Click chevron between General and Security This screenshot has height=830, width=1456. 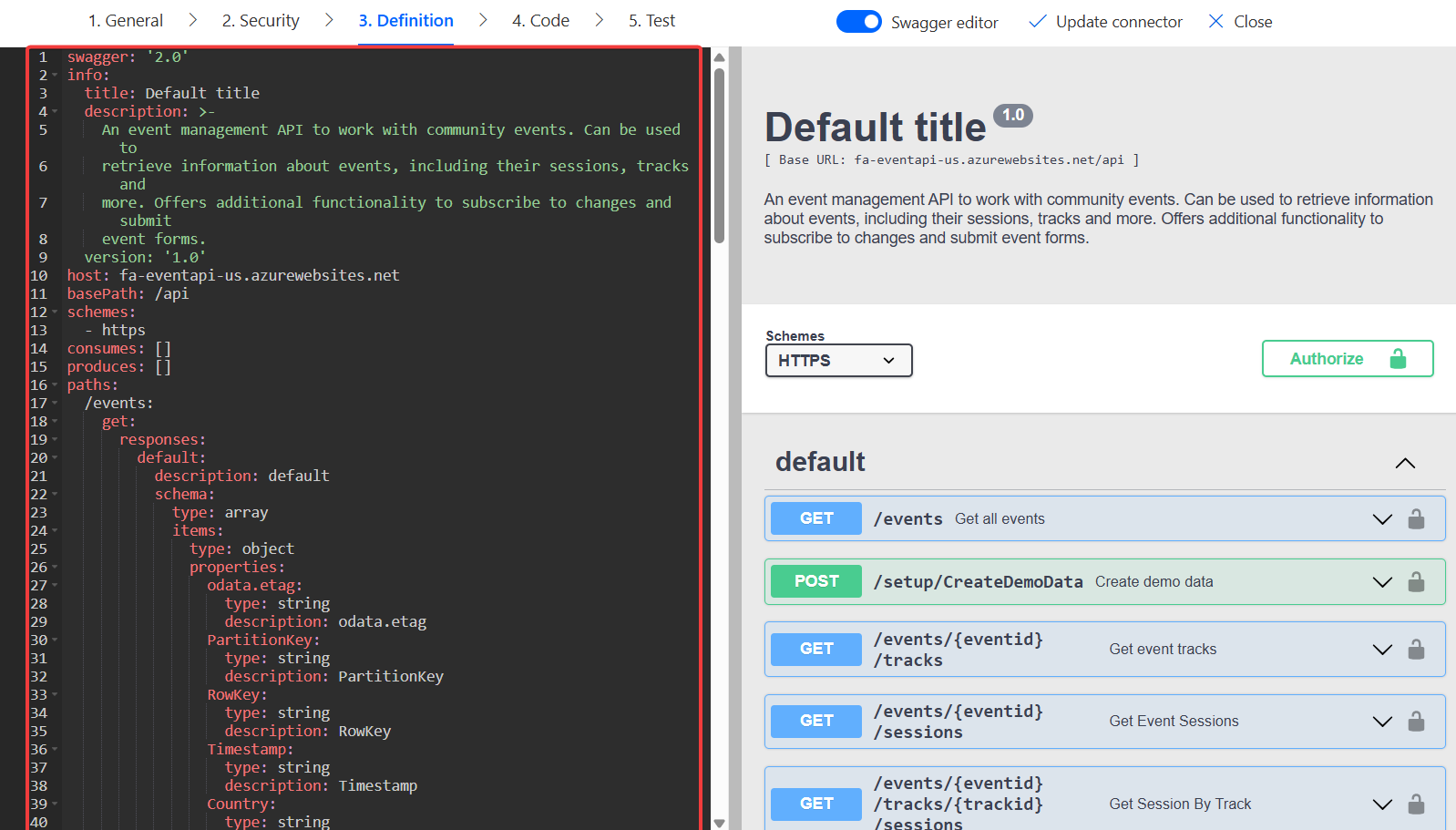192,20
